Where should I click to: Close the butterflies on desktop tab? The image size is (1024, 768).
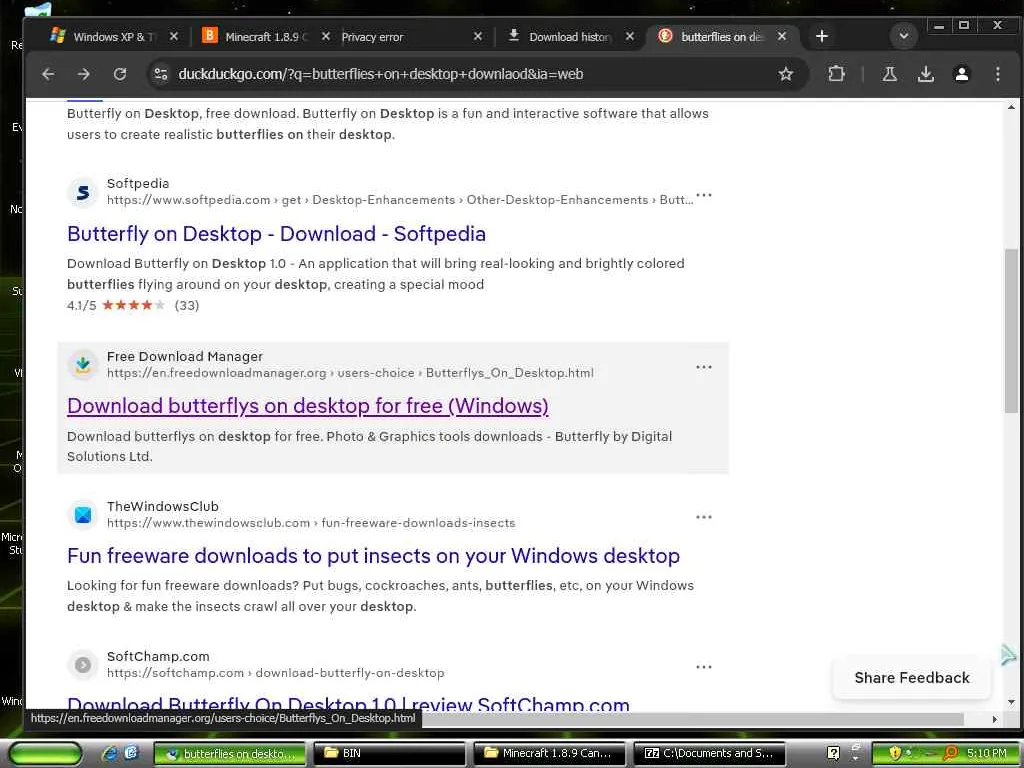click(x=782, y=37)
